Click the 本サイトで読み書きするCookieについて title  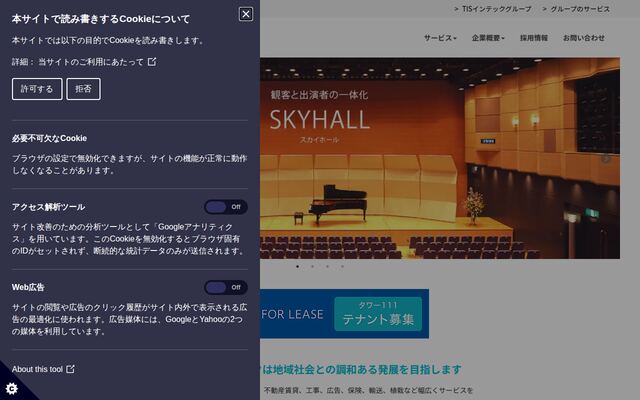[101, 19]
